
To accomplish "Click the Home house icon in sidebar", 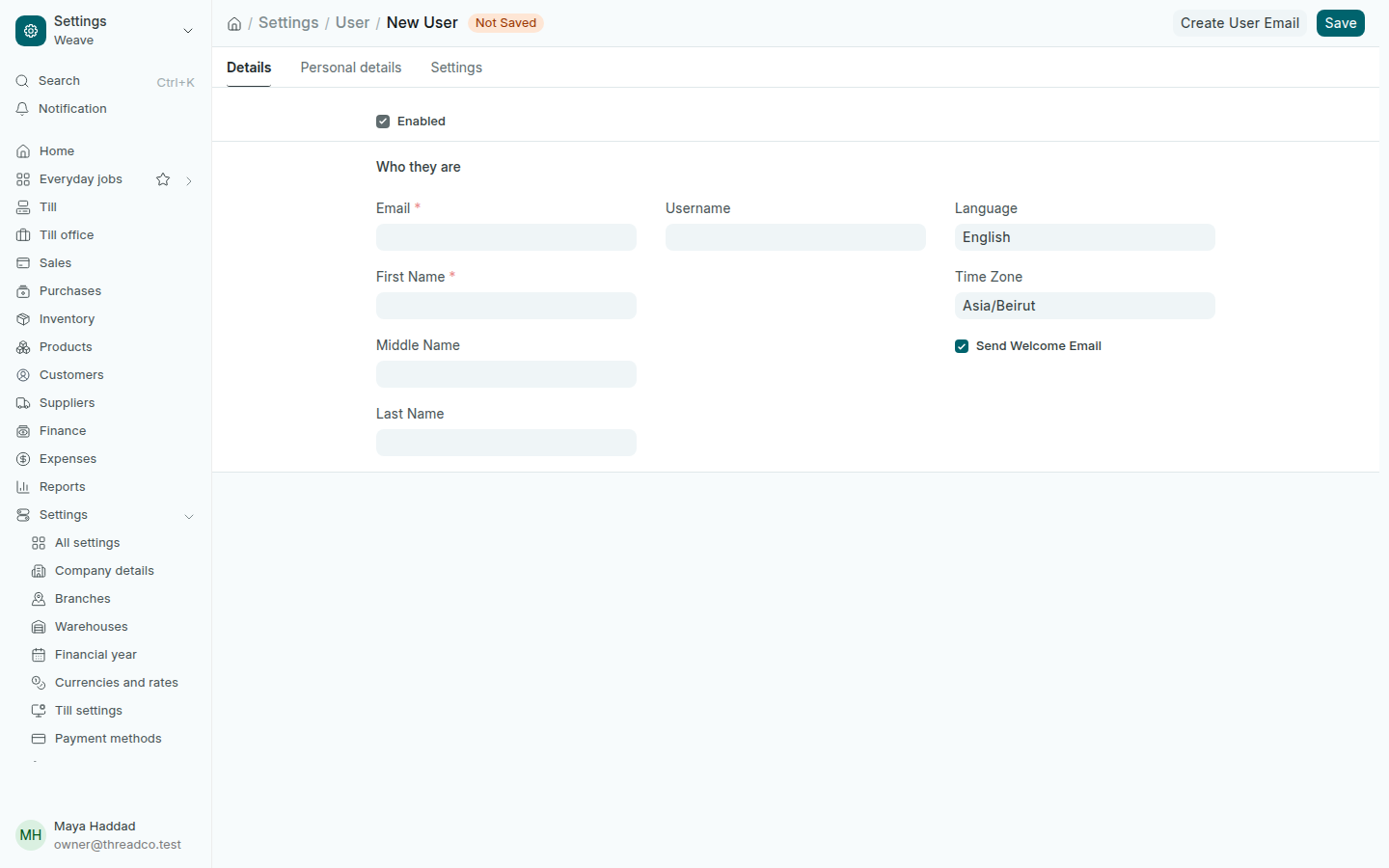I will click(x=23, y=151).
